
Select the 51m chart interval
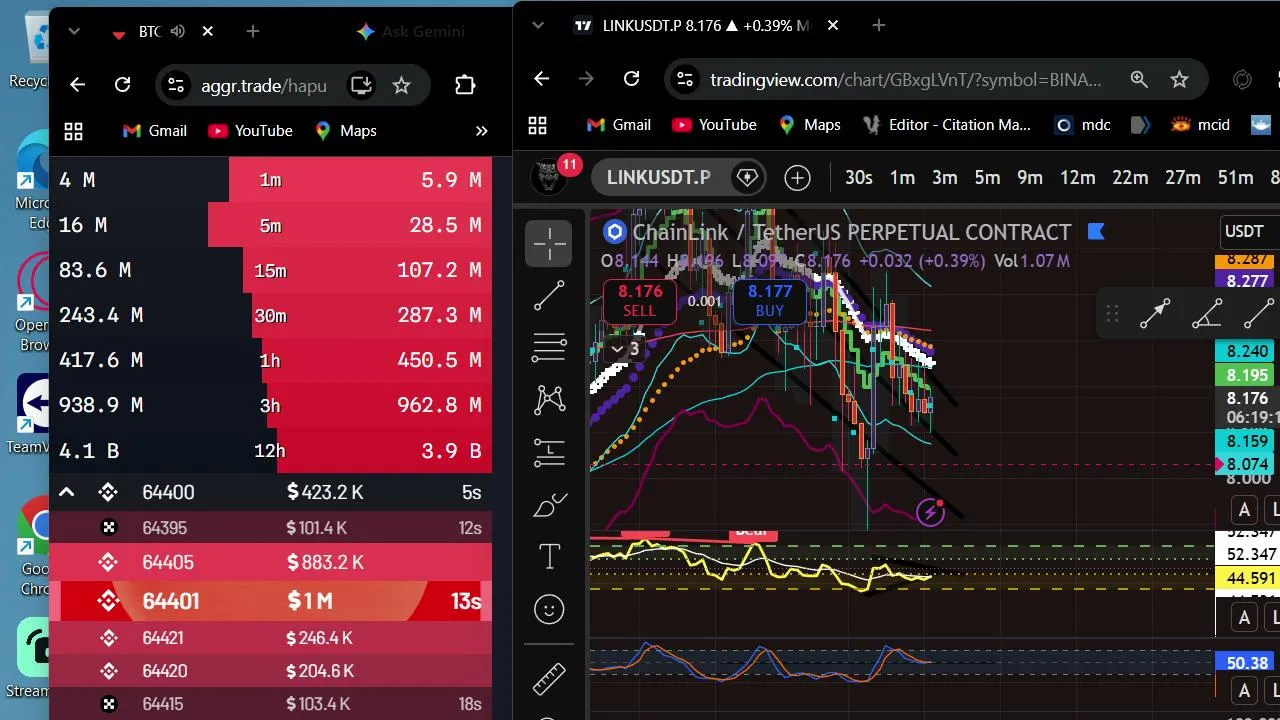pos(1235,178)
